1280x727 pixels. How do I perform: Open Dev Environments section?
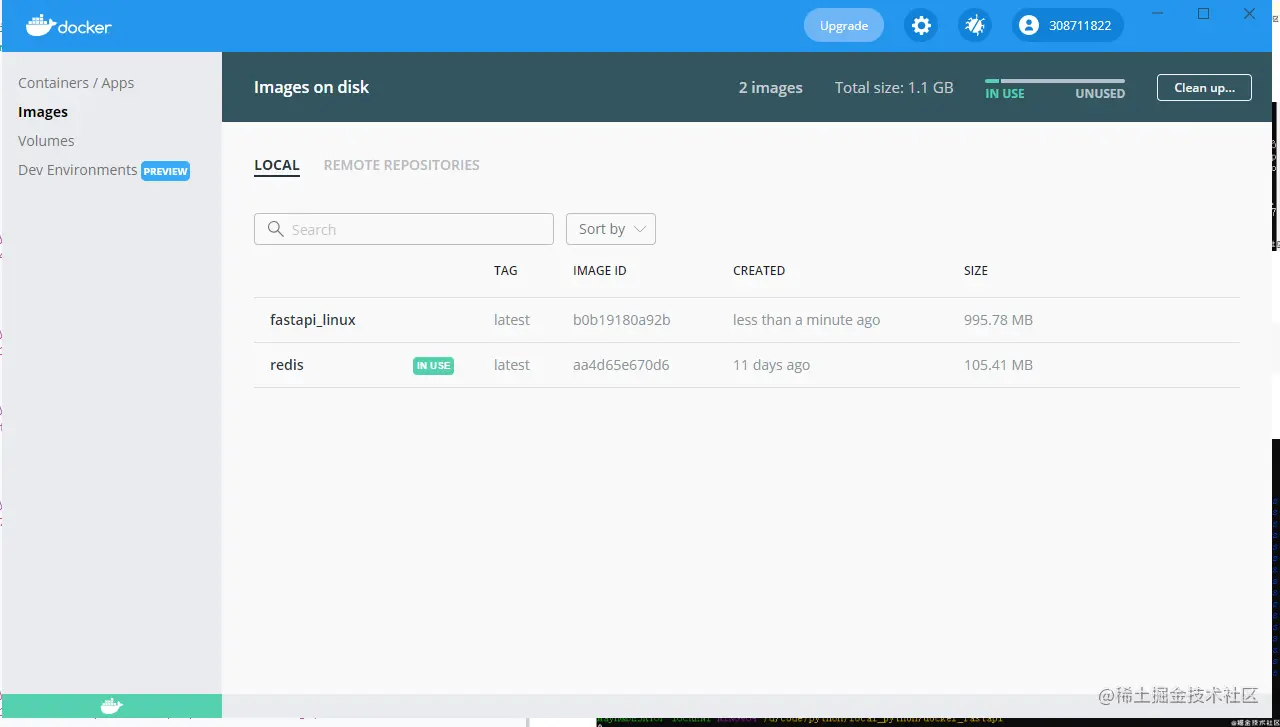coord(78,170)
